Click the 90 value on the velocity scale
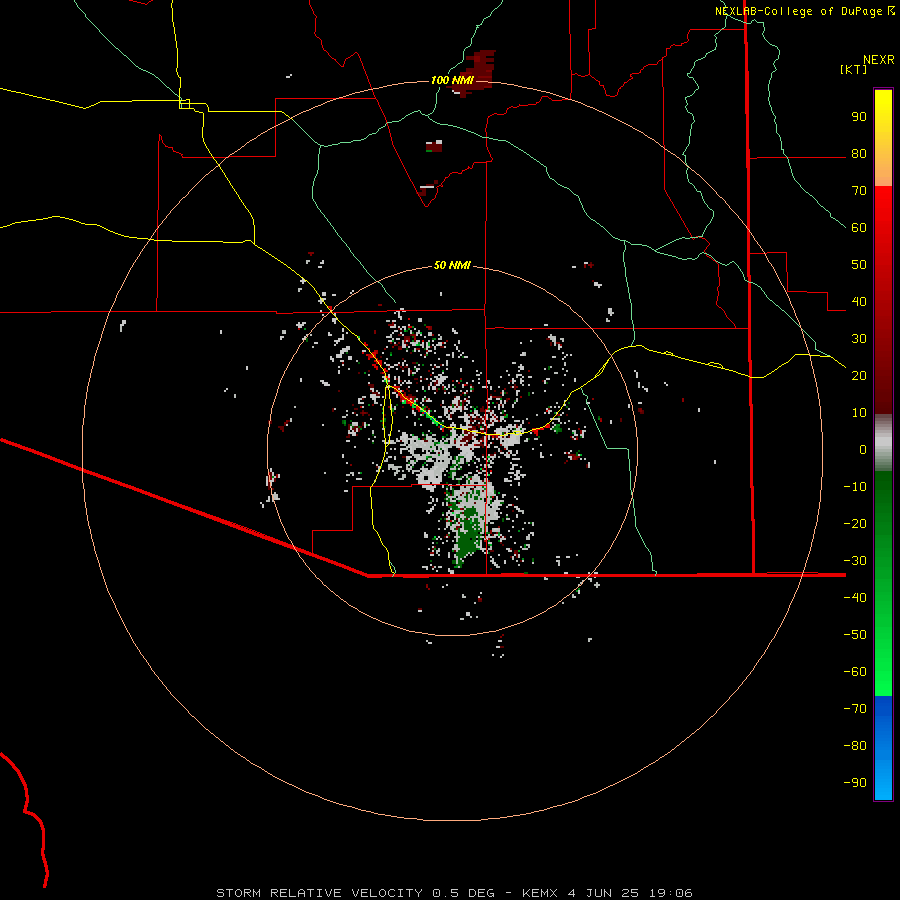 (859, 117)
